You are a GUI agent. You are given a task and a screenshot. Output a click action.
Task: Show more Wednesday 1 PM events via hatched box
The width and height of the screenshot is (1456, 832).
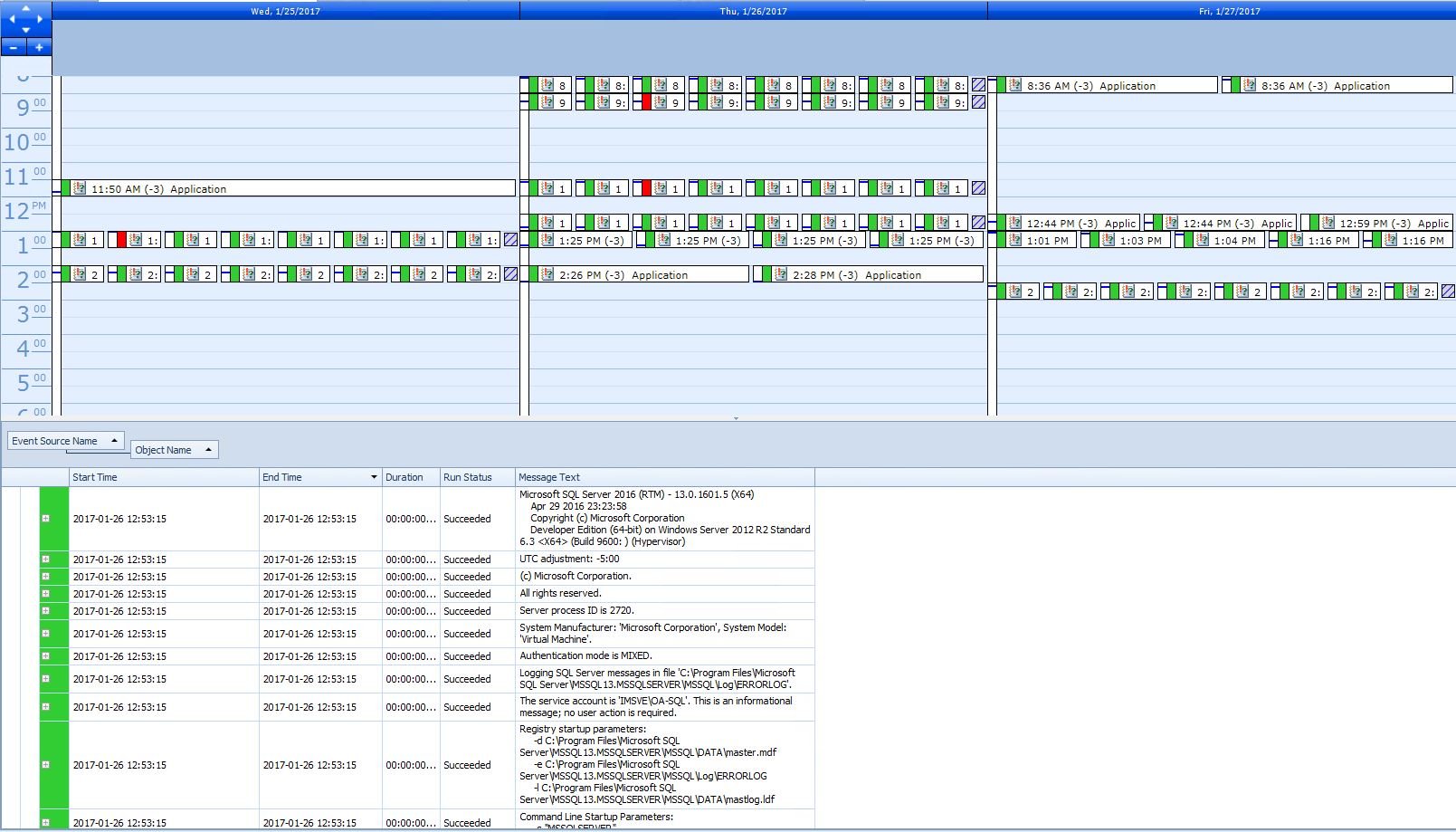pyautogui.click(x=510, y=240)
